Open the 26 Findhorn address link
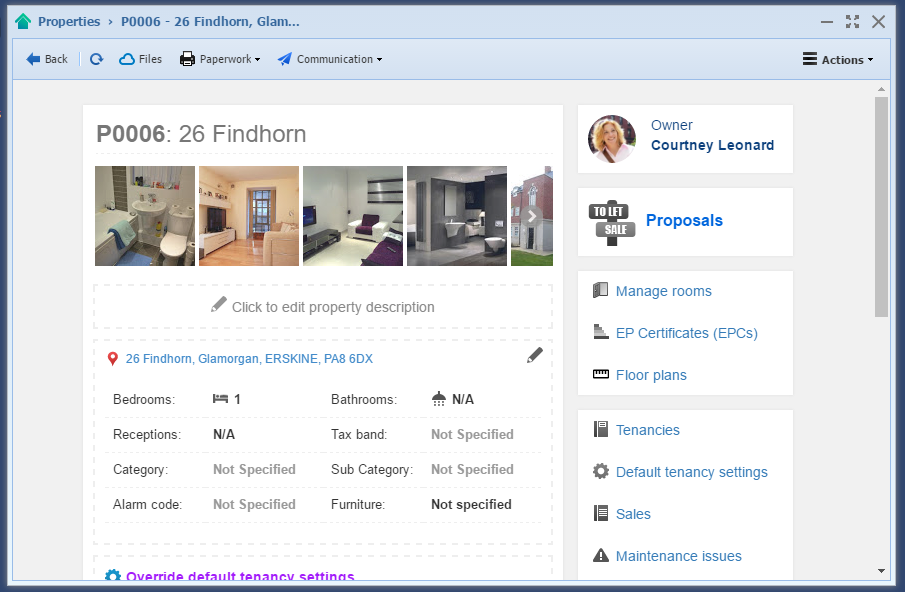Viewport: 905px width, 592px height. coord(249,359)
